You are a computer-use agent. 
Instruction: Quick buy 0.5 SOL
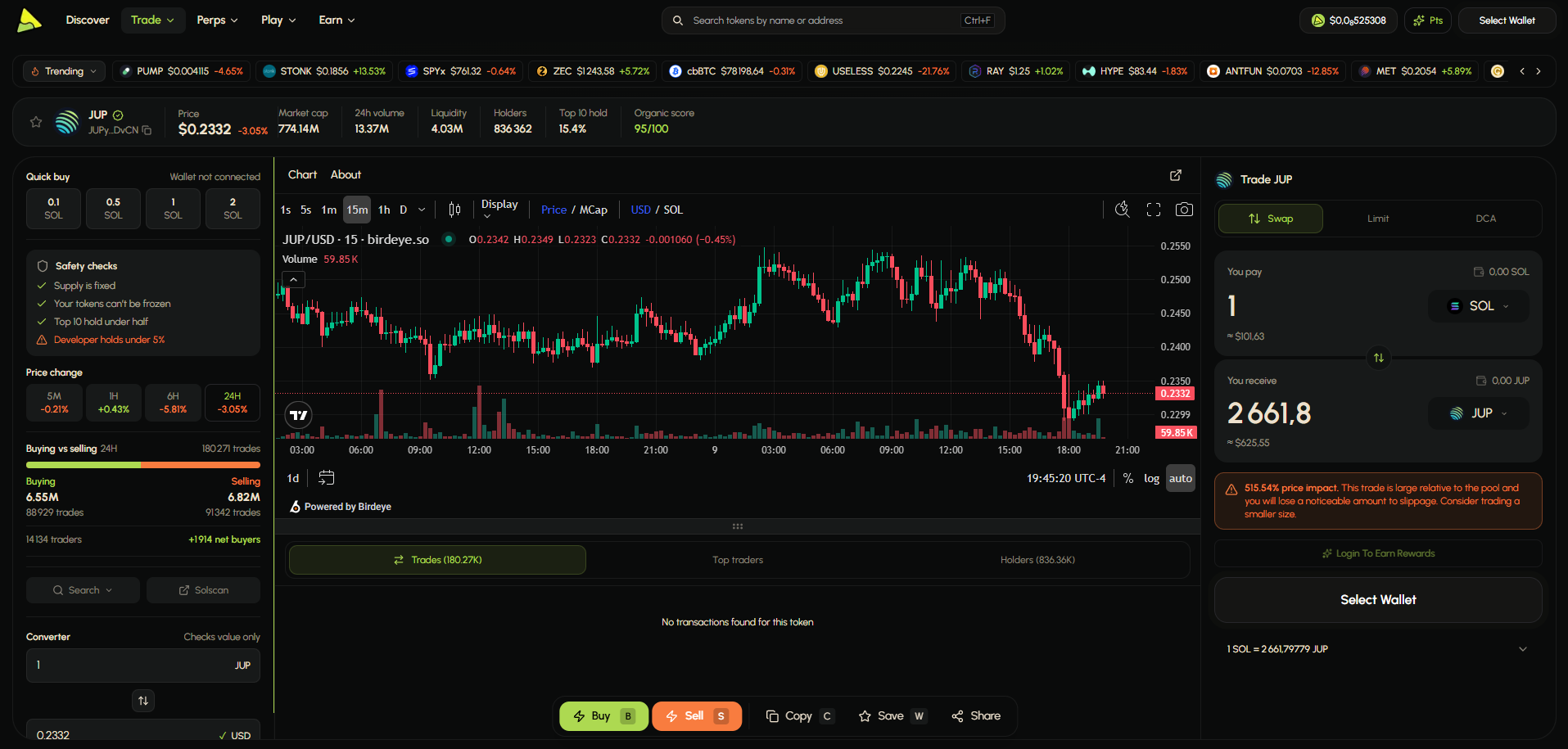[113, 209]
